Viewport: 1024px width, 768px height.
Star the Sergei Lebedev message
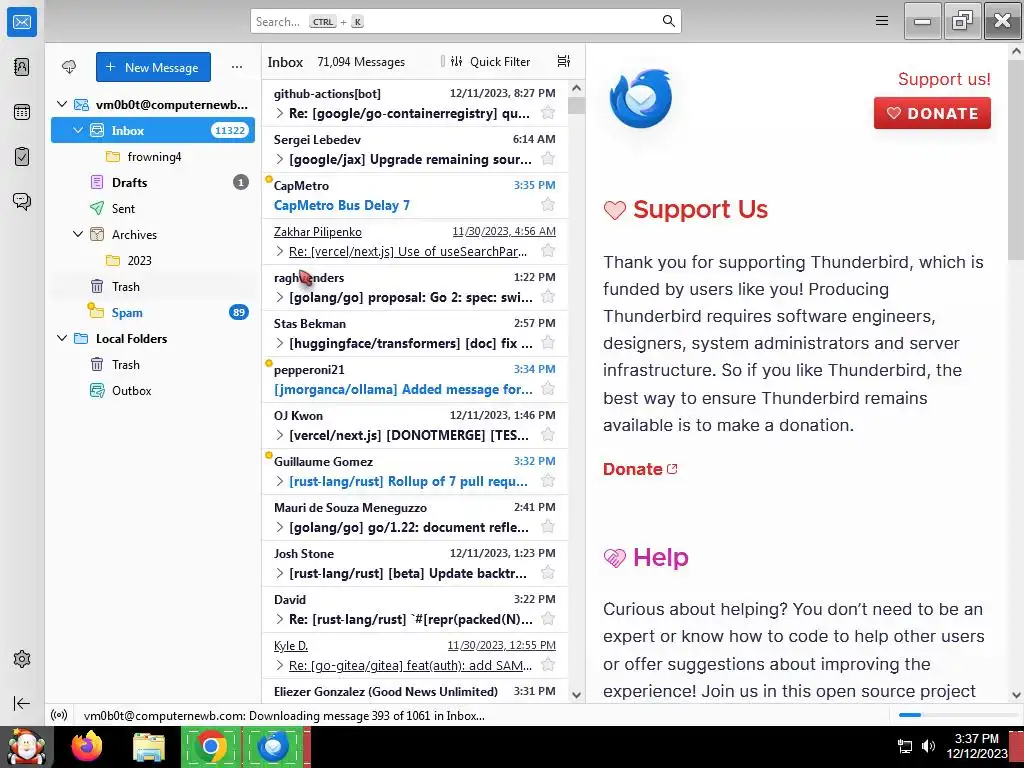pos(548,159)
